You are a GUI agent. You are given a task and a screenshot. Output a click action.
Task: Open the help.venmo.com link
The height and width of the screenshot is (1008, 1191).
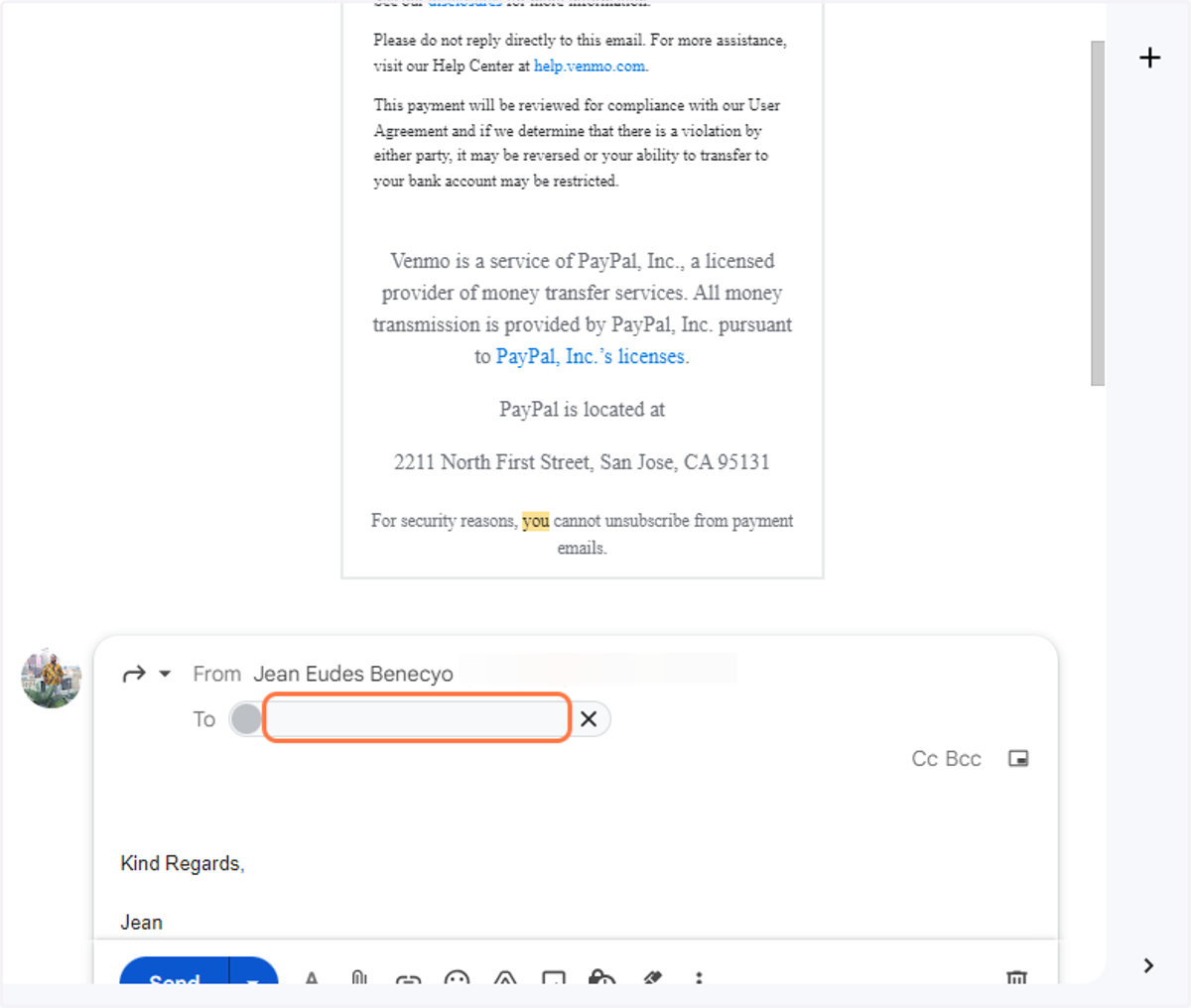(590, 65)
